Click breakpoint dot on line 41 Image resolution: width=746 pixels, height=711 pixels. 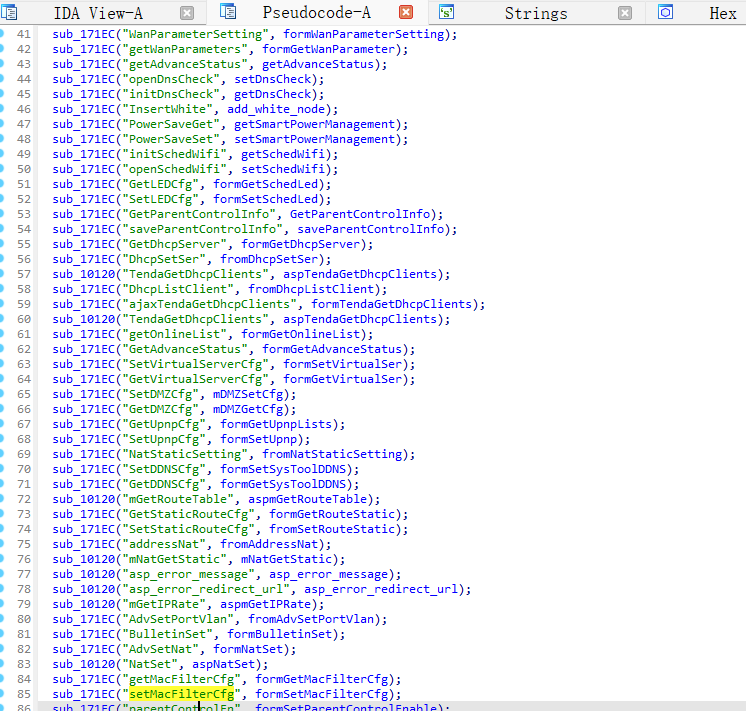click(1, 34)
